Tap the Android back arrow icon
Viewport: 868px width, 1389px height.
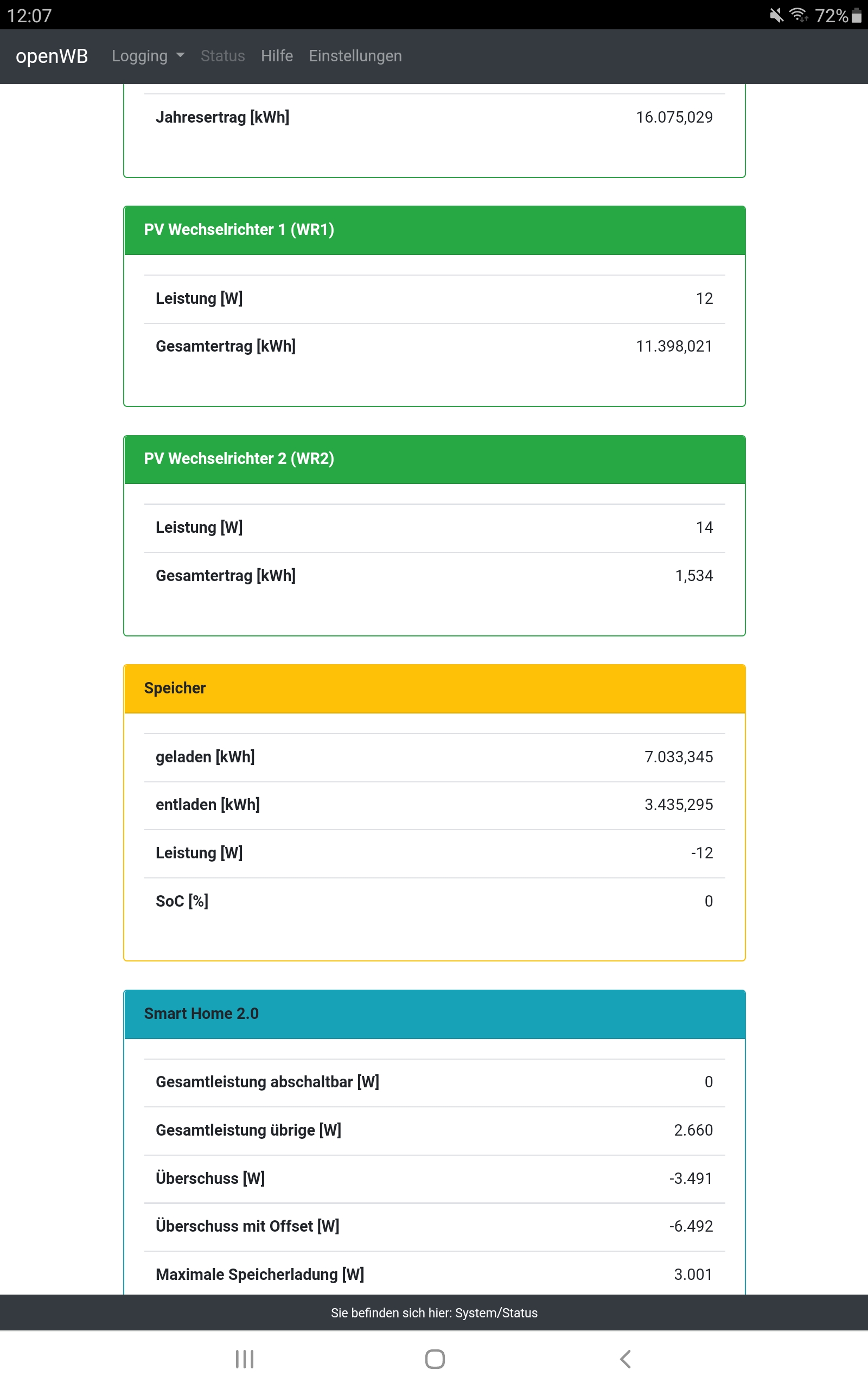click(x=625, y=1359)
